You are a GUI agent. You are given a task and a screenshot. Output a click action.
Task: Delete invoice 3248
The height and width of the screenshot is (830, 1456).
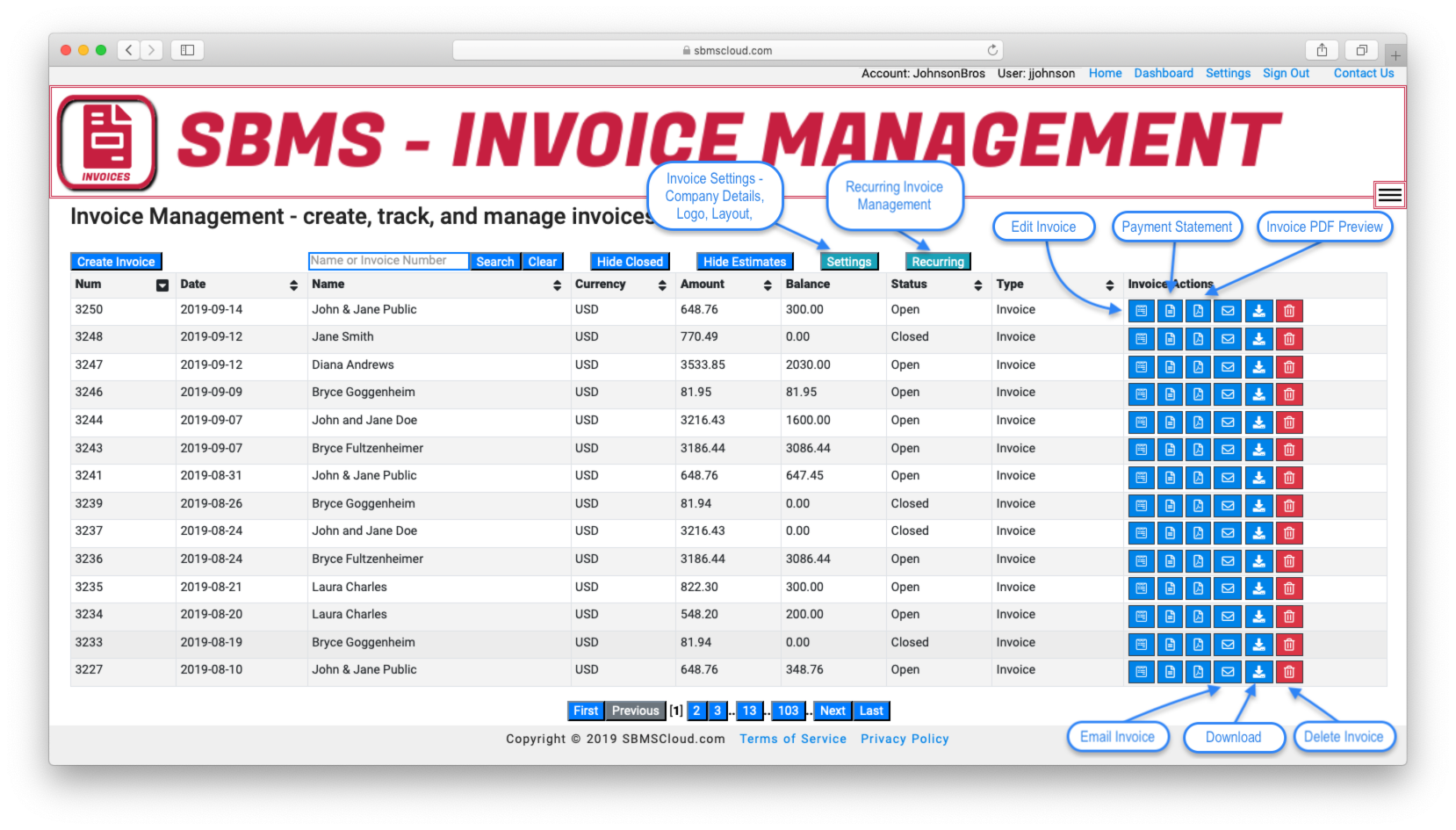[1289, 339]
